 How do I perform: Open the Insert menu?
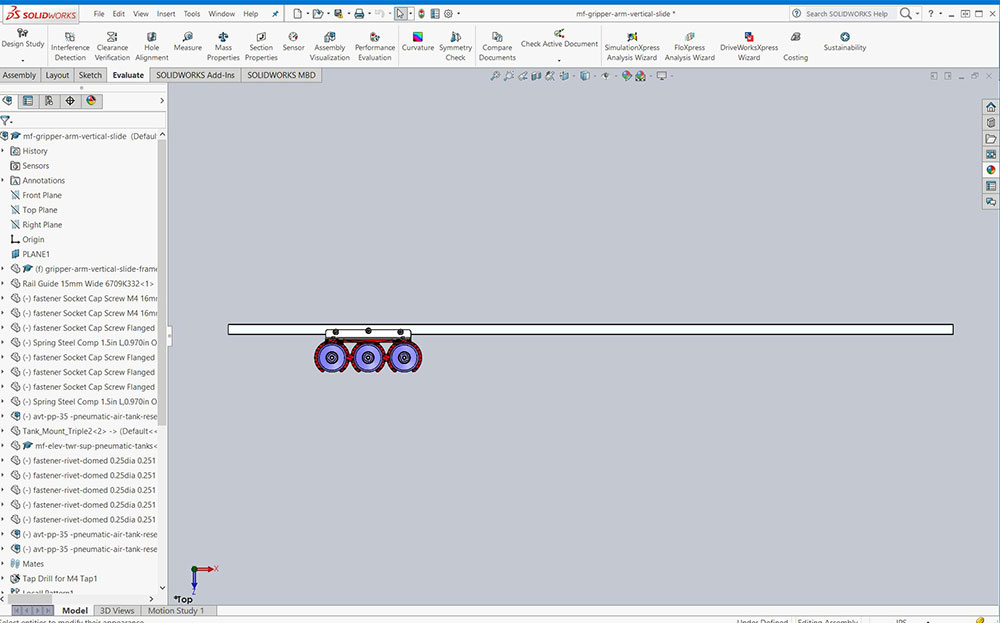click(x=166, y=14)
